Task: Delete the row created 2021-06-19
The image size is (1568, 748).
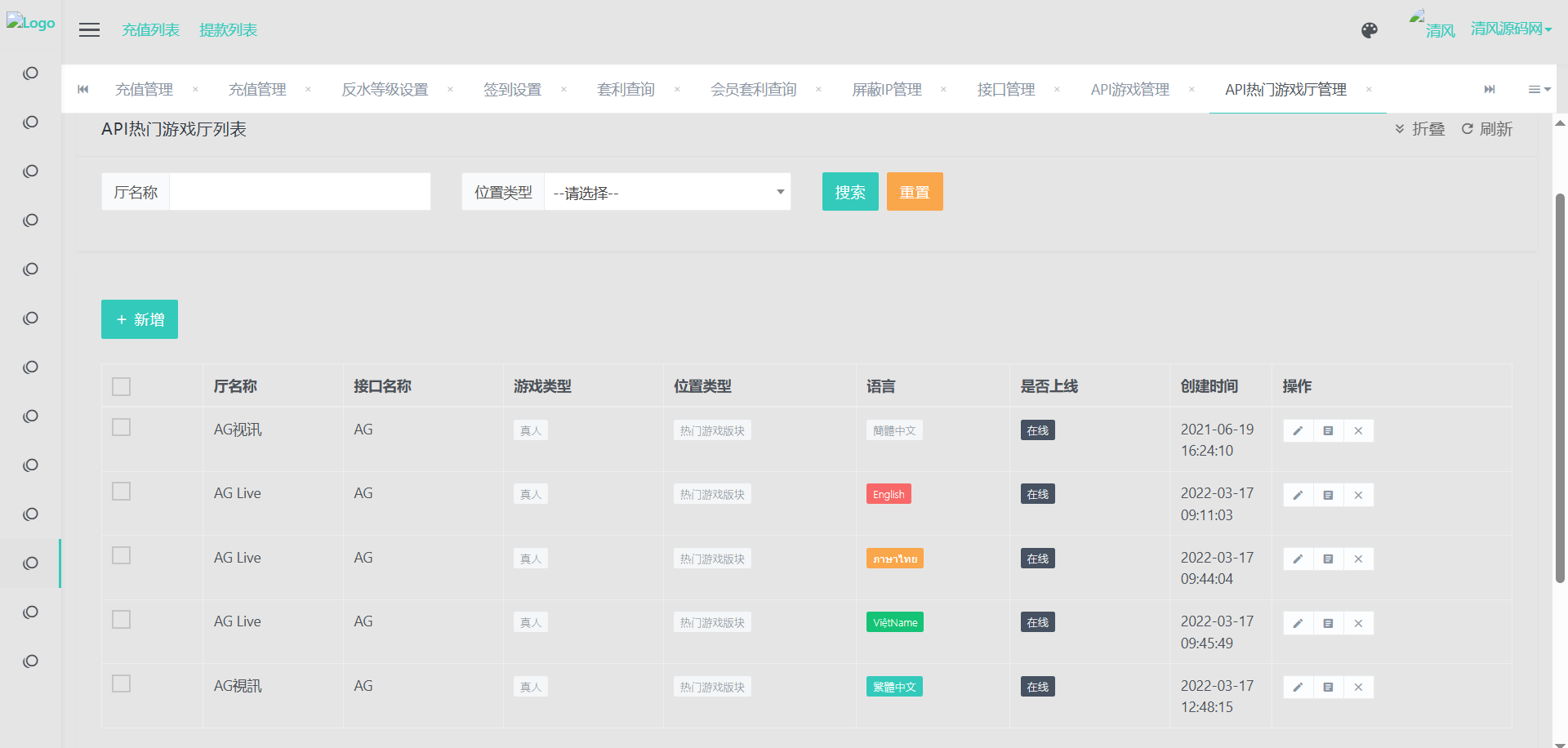Action: 1358,430
